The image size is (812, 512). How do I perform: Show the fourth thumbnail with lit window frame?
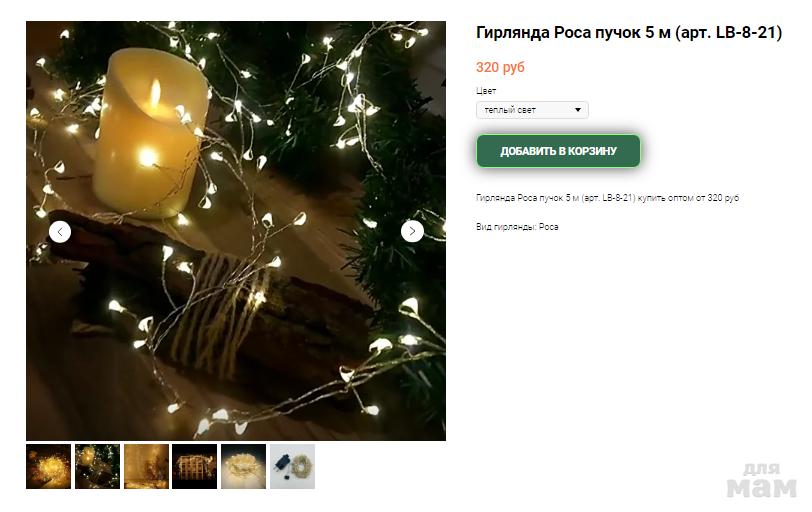pos(195,466)
